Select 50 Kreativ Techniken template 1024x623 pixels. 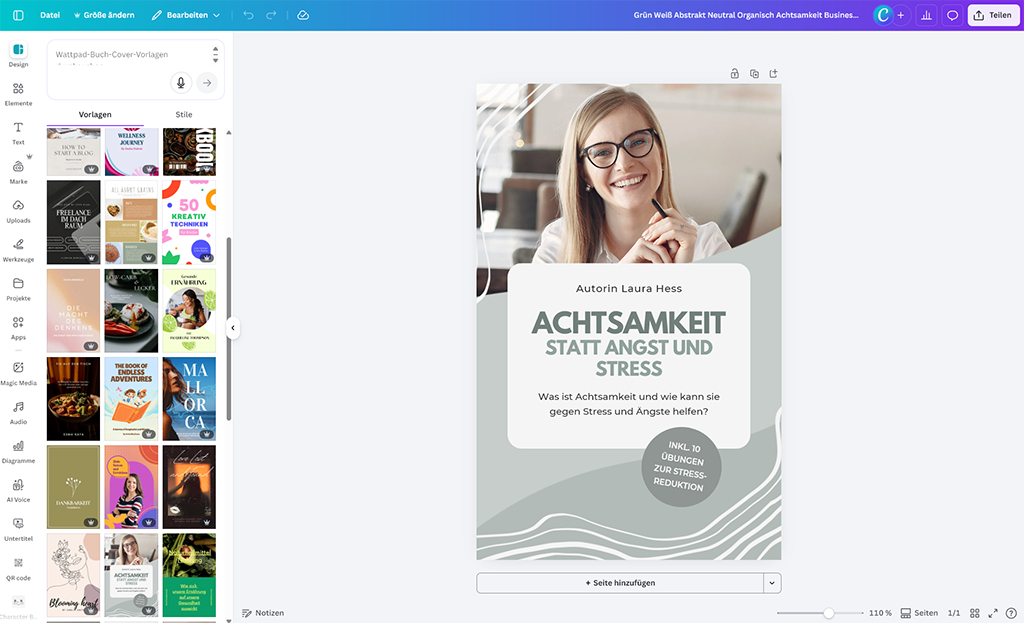point(189,222)
